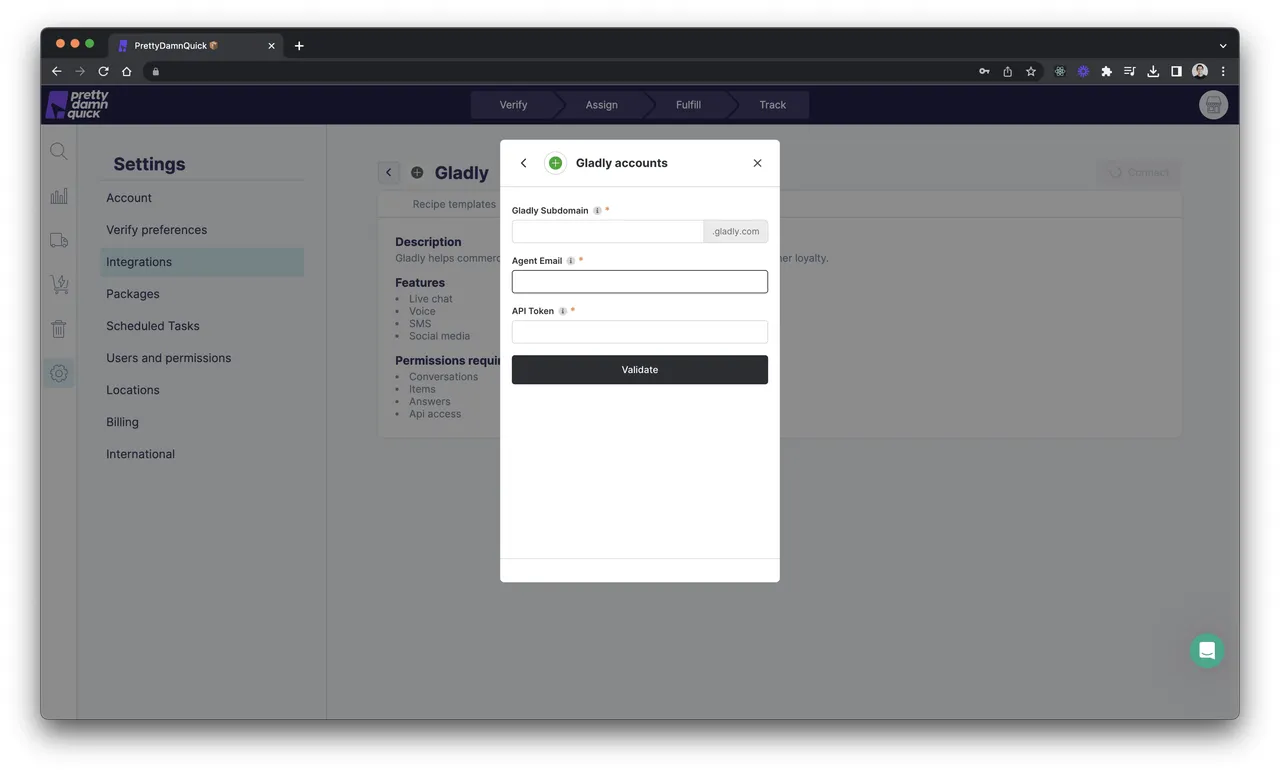The image size is (1280, 773).
Task: Click the browser forward arrow
Action: pyautogui.click(x=80, y=71)
